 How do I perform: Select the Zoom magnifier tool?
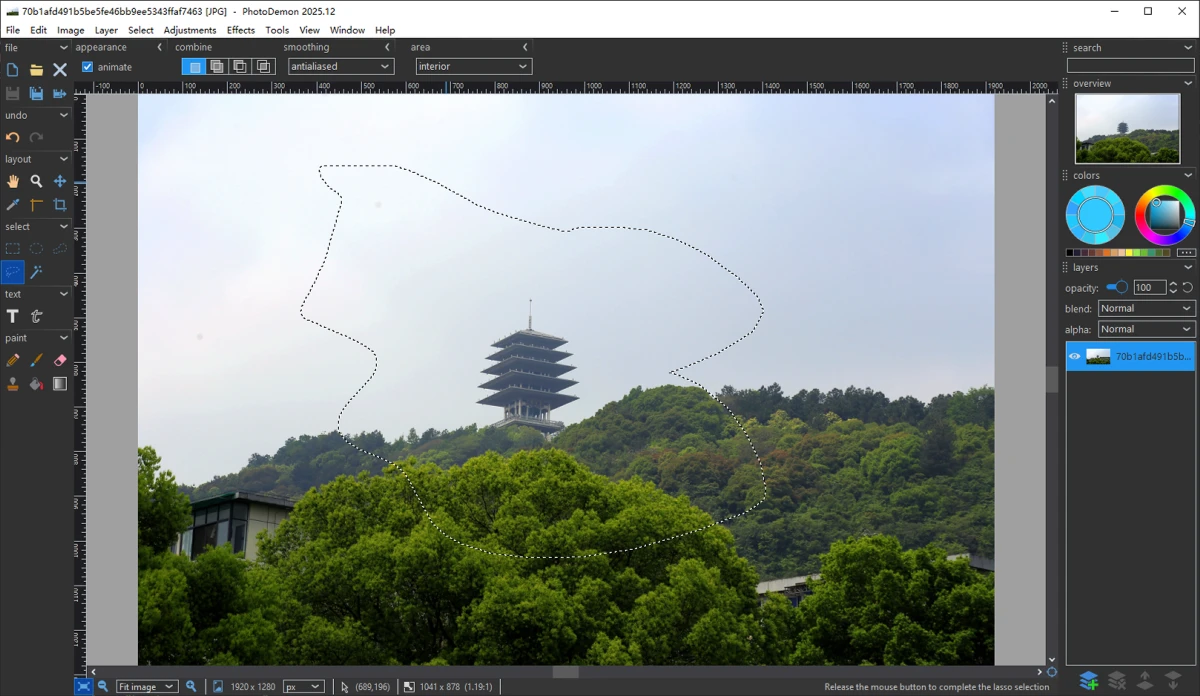pyautogui.click(x=36, y=181)
